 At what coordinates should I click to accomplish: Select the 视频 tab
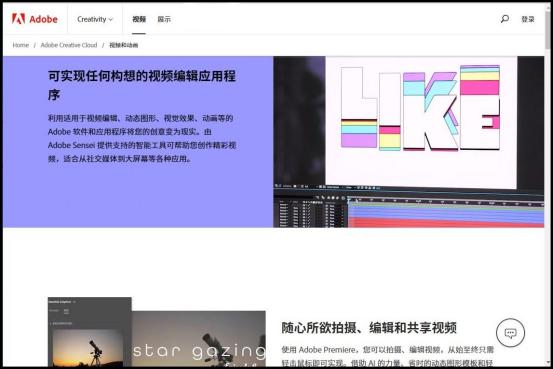pos(139,19)
